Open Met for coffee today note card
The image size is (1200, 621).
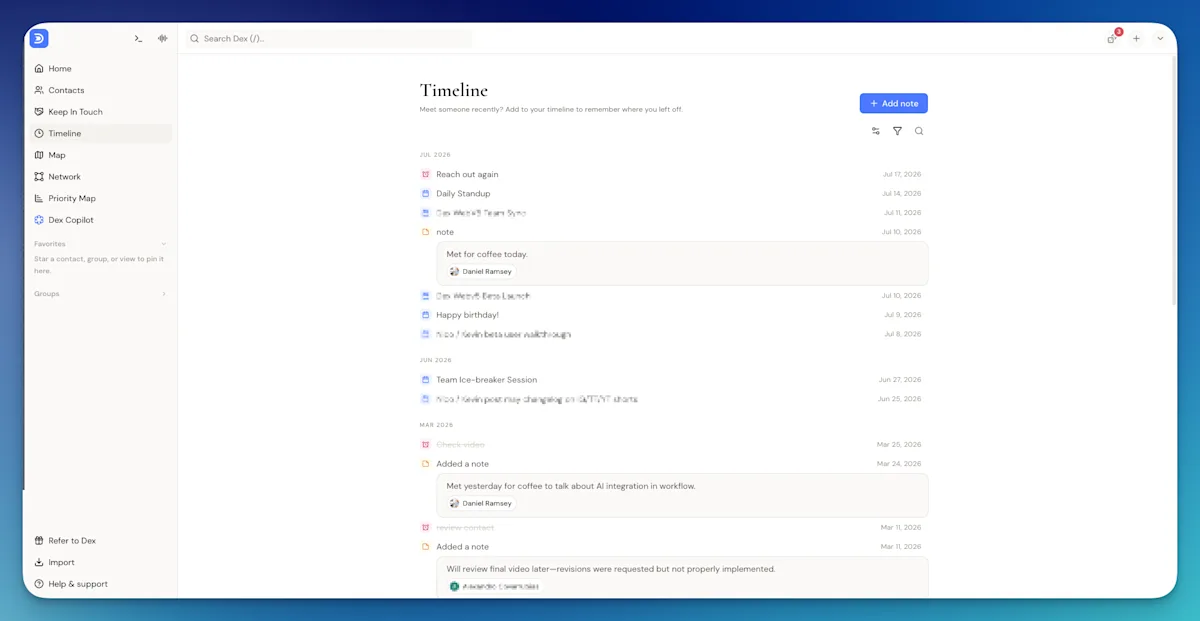coord(682,263)
